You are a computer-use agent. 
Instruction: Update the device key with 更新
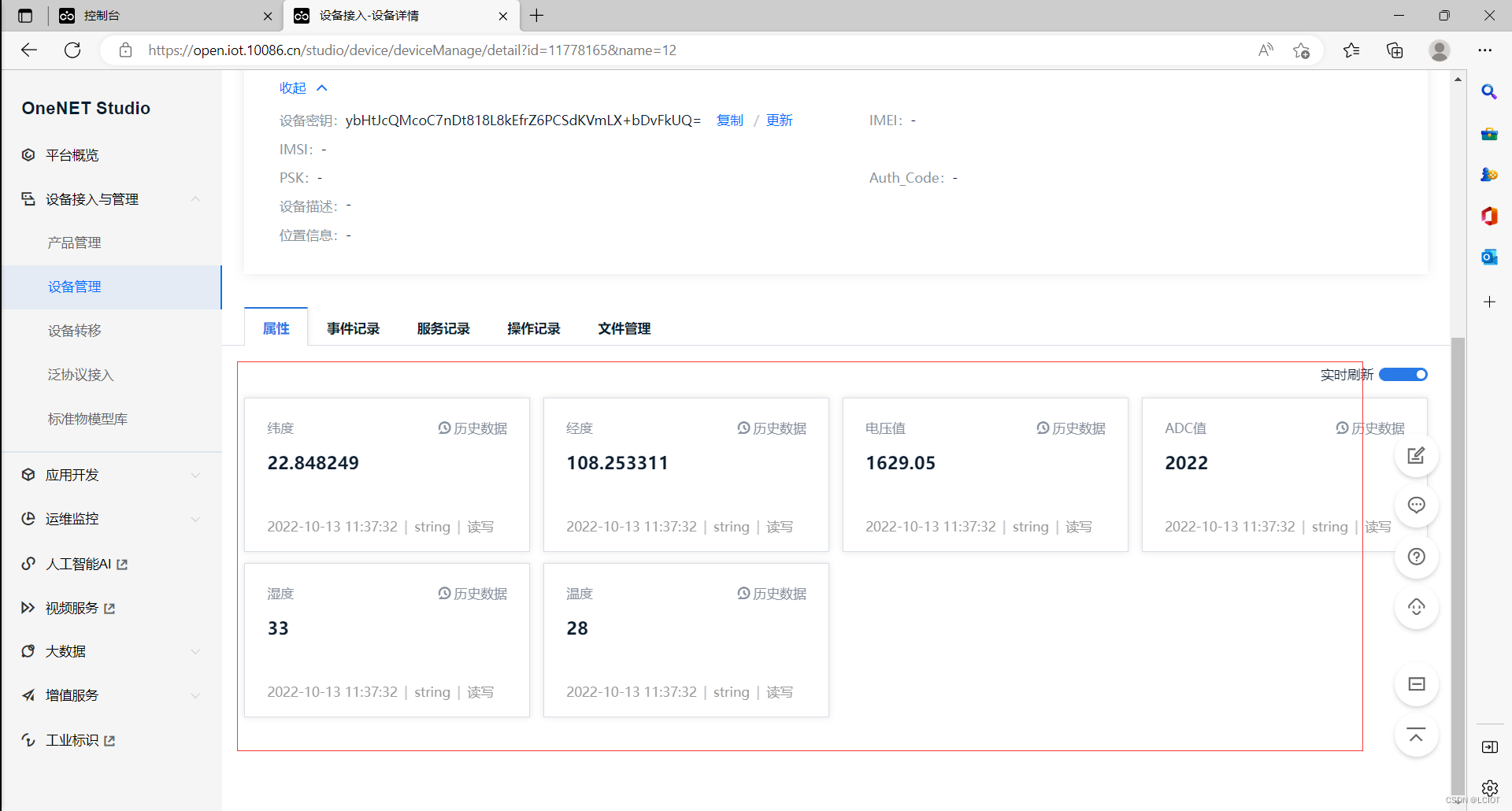pyautogui.click(x=779, y=120)
